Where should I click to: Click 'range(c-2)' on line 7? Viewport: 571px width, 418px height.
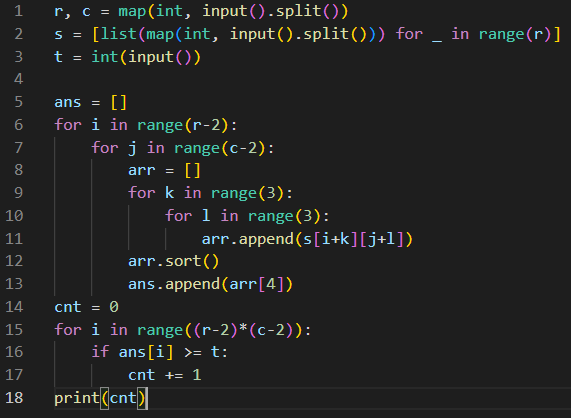click(220, 148)
